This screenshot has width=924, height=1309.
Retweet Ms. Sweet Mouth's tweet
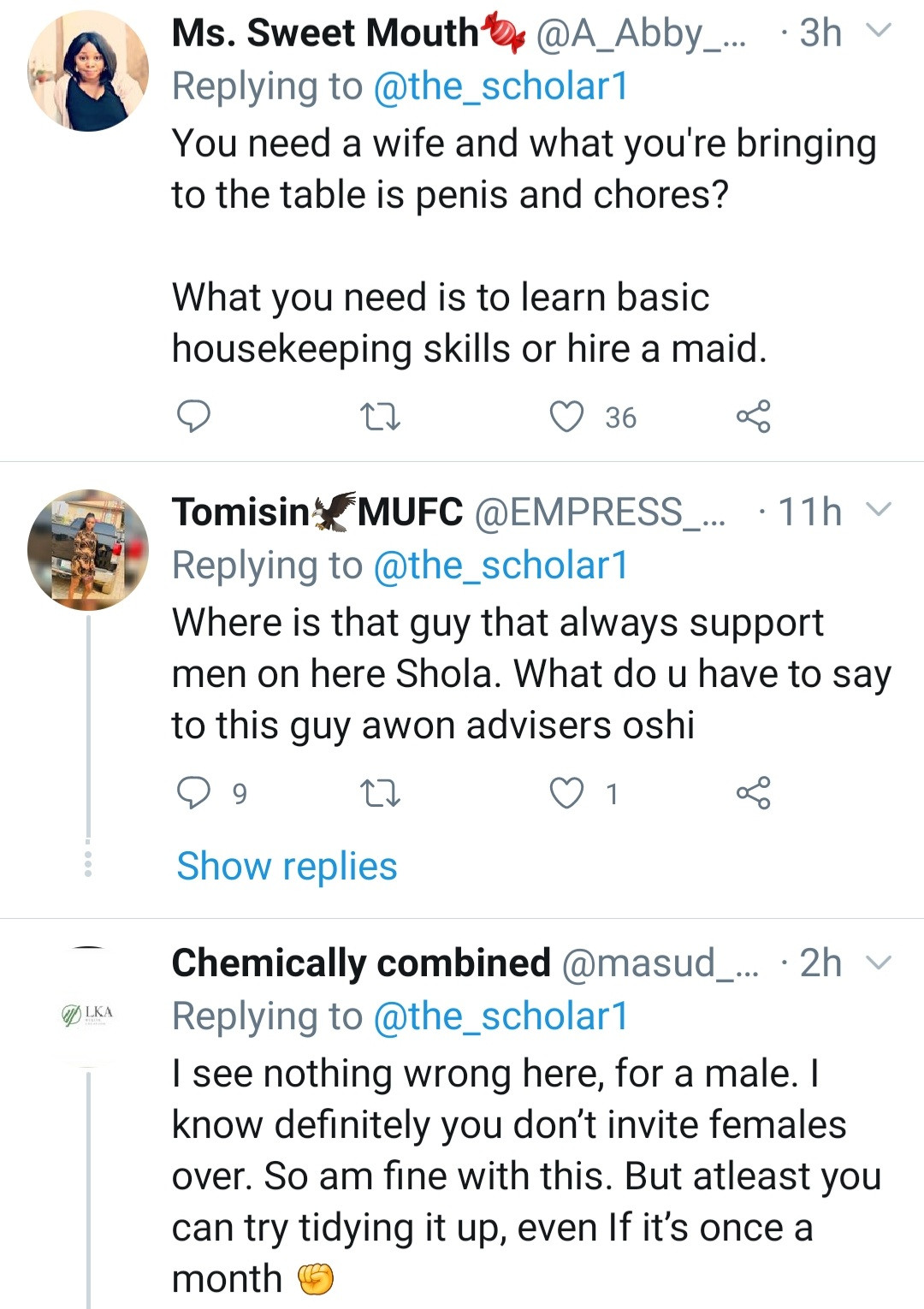click(x=380, y=418)
